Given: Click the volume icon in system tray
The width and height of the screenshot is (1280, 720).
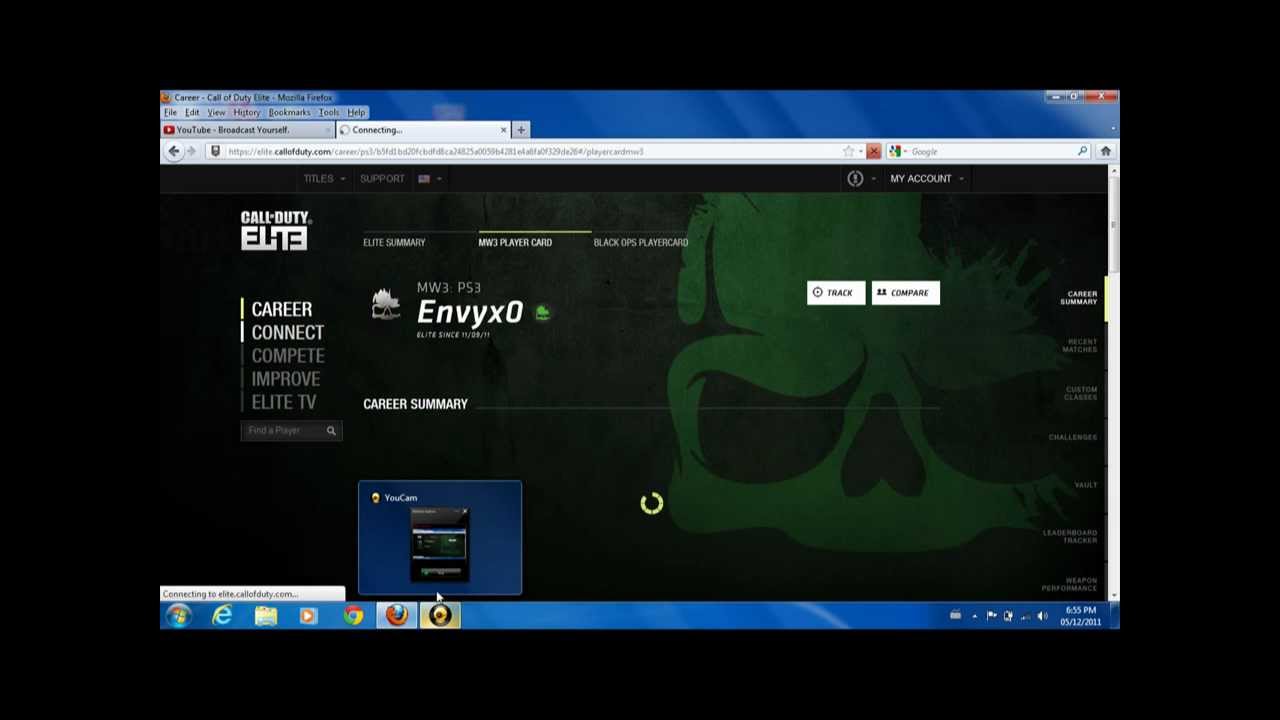Looking at the screenshot, I should click(x=1041, y=616).
